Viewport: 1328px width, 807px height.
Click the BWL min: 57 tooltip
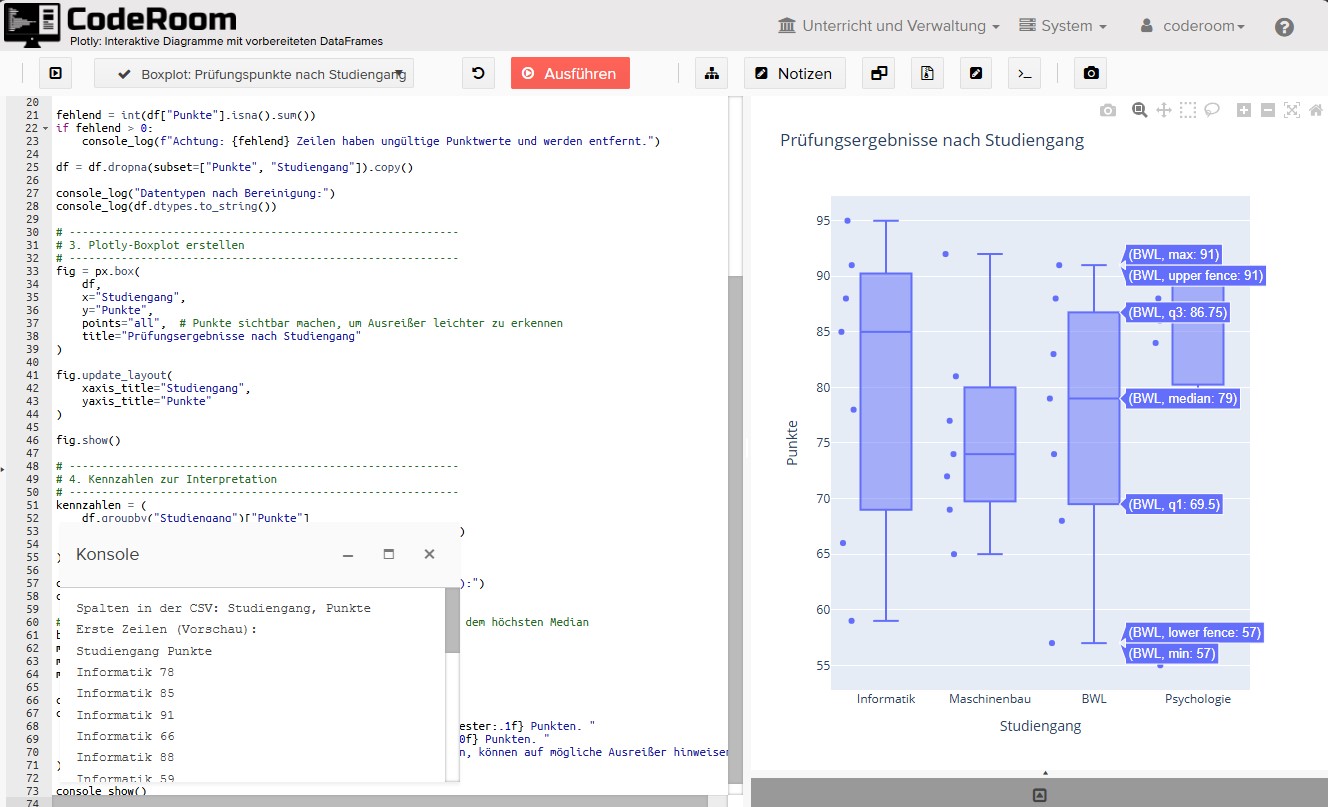click(1172, 653)
